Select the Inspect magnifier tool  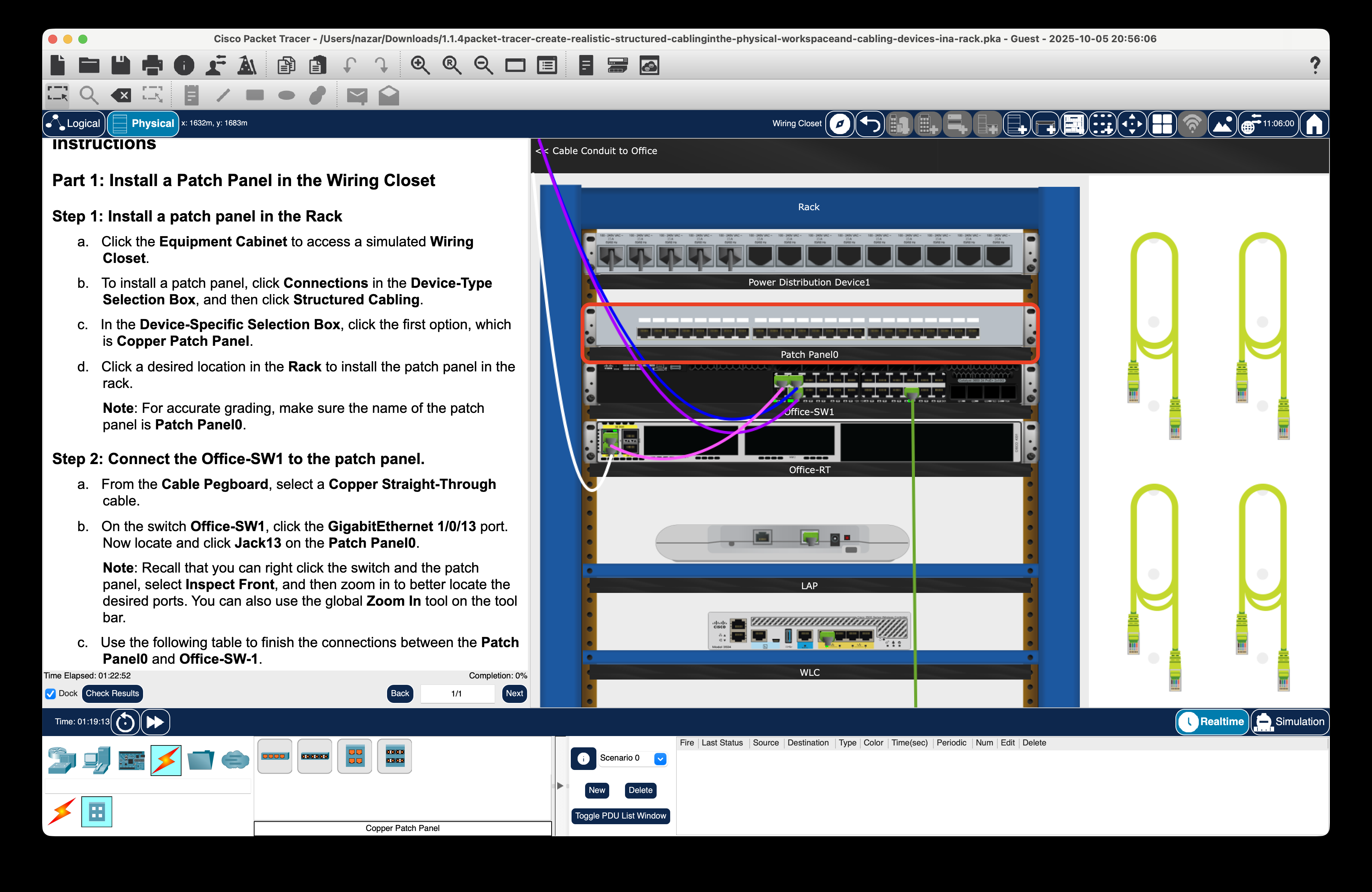[x=88, y=95]
